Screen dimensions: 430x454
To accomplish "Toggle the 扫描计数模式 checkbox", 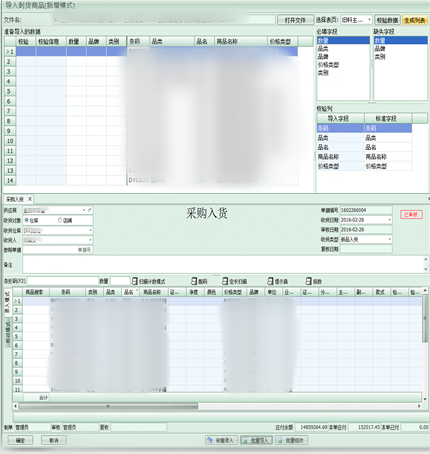I will (134, 281).
